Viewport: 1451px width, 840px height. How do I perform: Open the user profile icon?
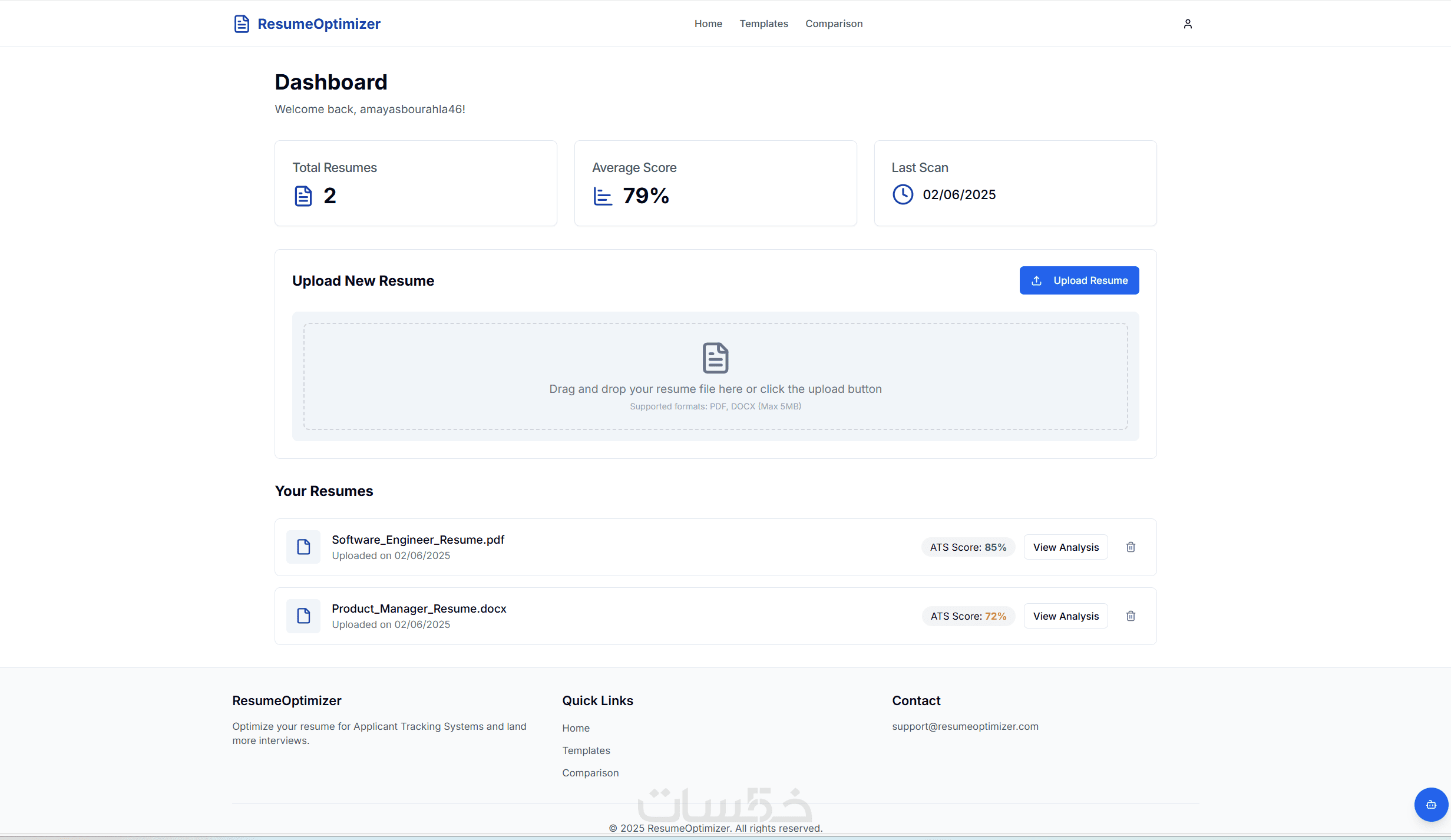point(1188,24)
